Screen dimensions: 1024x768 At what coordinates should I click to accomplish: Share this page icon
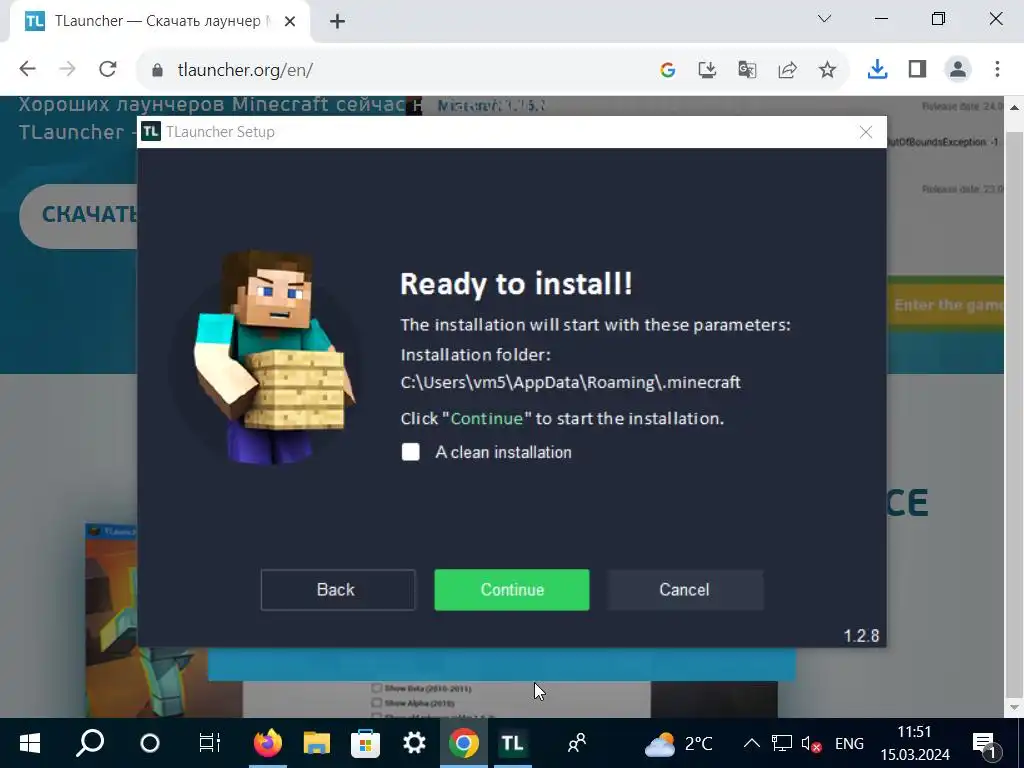click(788, 70)
